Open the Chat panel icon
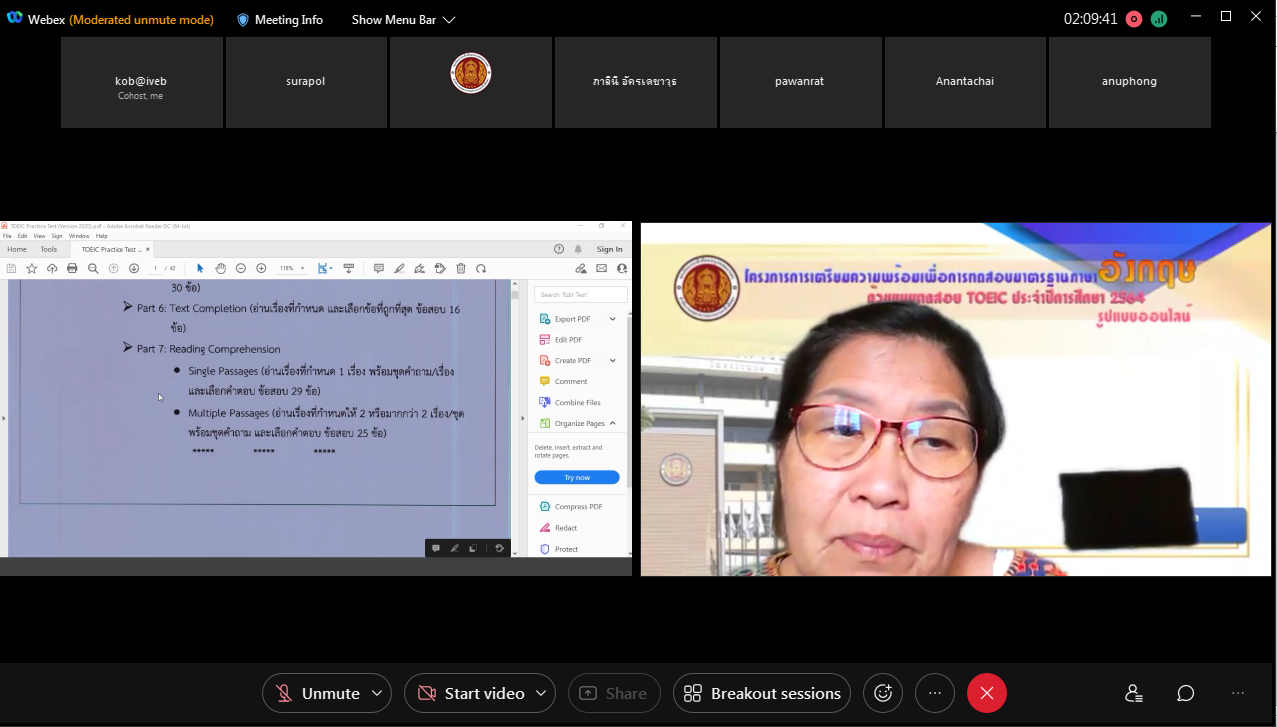1277x727 pixels. [1185, 693]
